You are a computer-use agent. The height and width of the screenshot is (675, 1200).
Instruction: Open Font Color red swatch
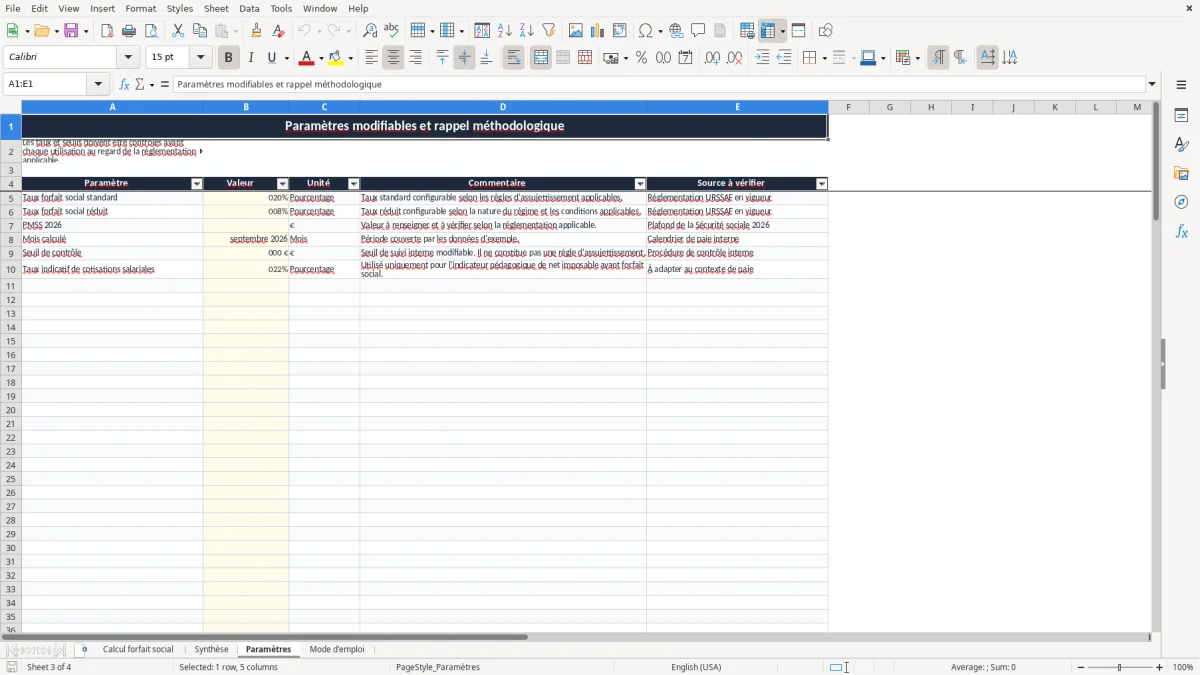tap(307, 58)
